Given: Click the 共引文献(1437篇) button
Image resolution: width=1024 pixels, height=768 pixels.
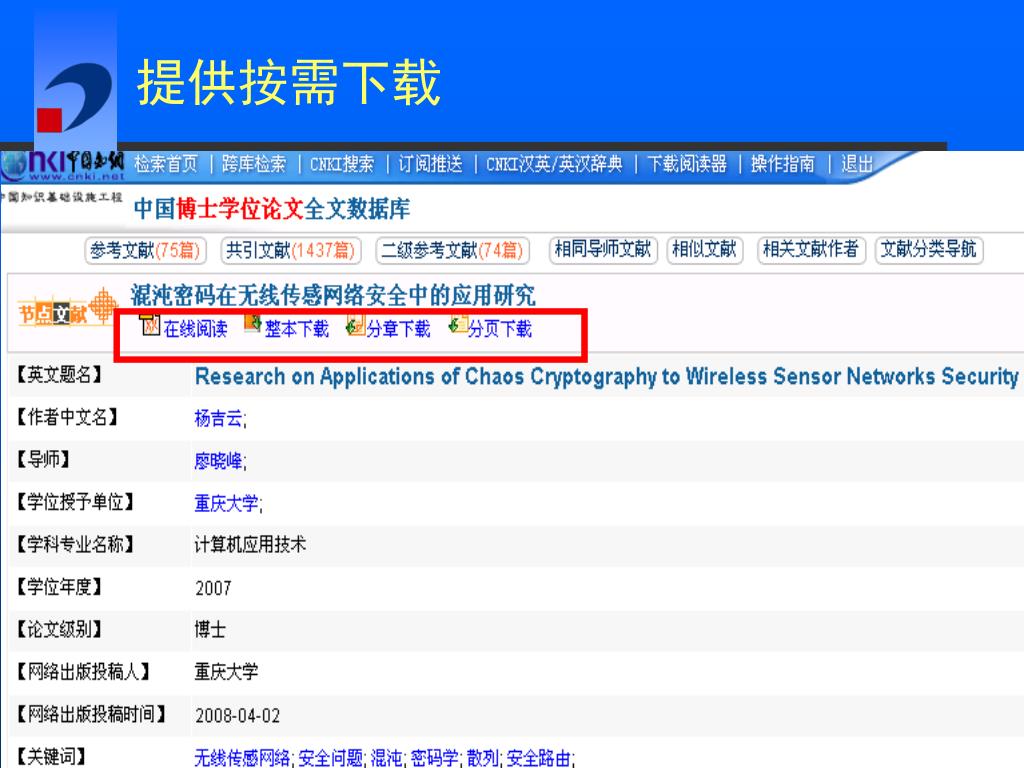Looking at the screenshot, I should 290,250.
